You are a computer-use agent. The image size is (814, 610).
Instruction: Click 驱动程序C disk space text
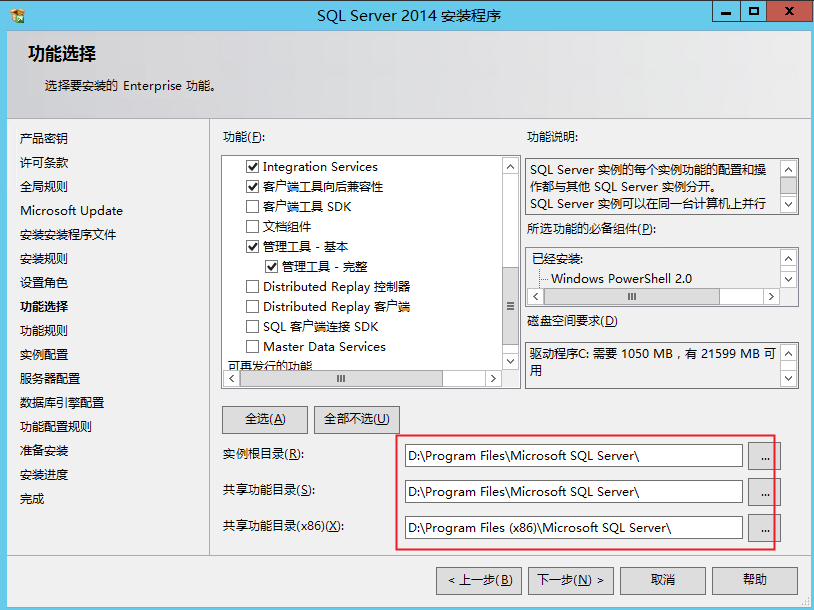coord(653,362)
